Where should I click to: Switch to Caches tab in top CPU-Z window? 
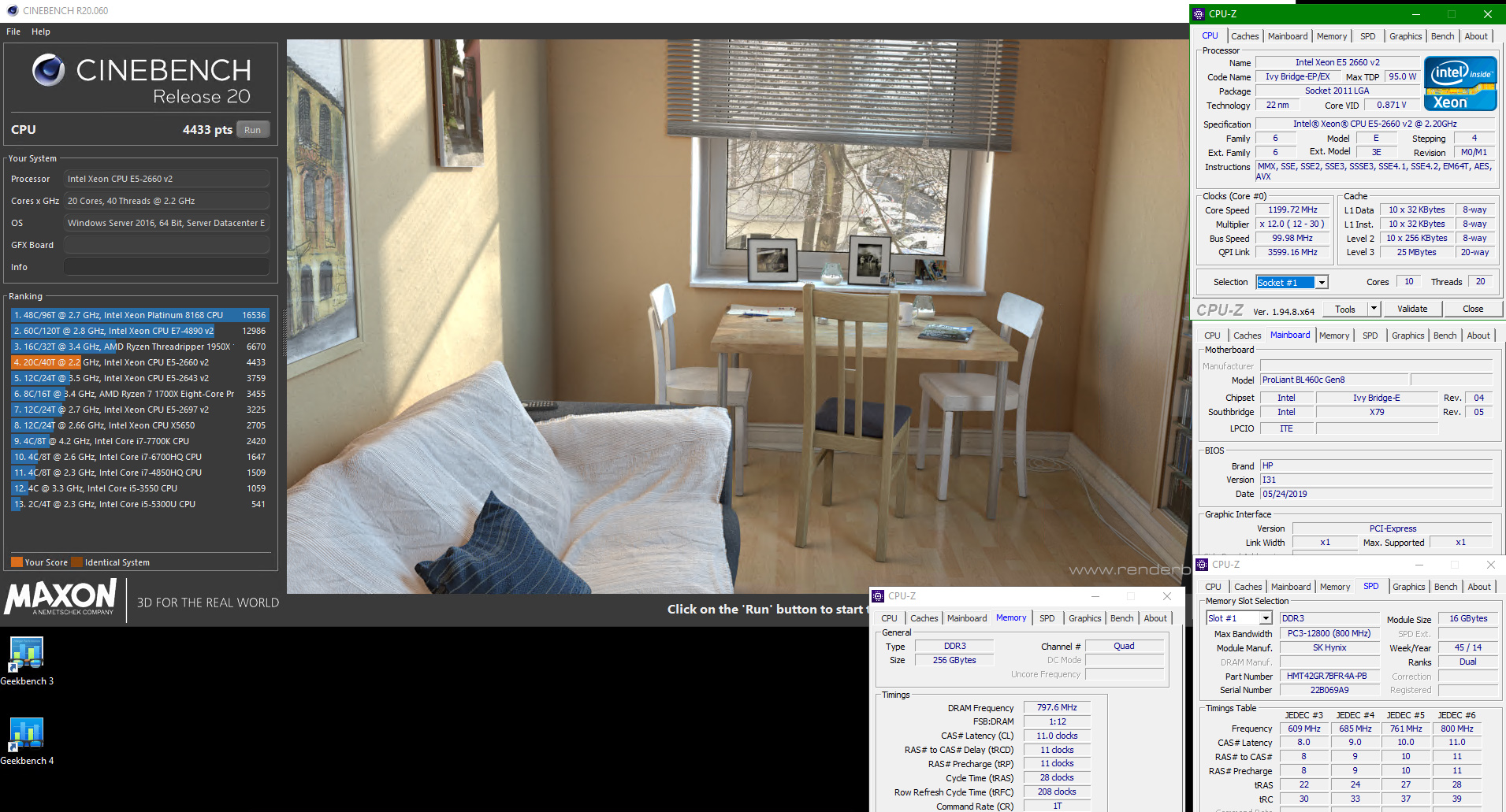(1244, 36)
